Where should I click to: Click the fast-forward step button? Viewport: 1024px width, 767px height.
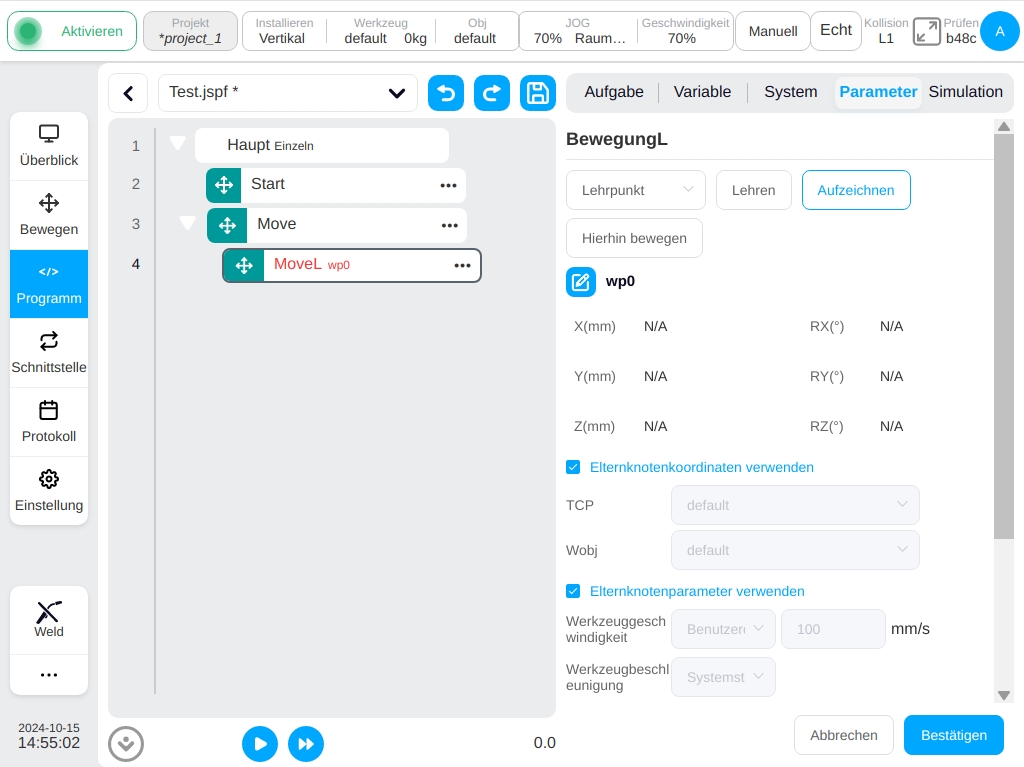click(306, 743)
